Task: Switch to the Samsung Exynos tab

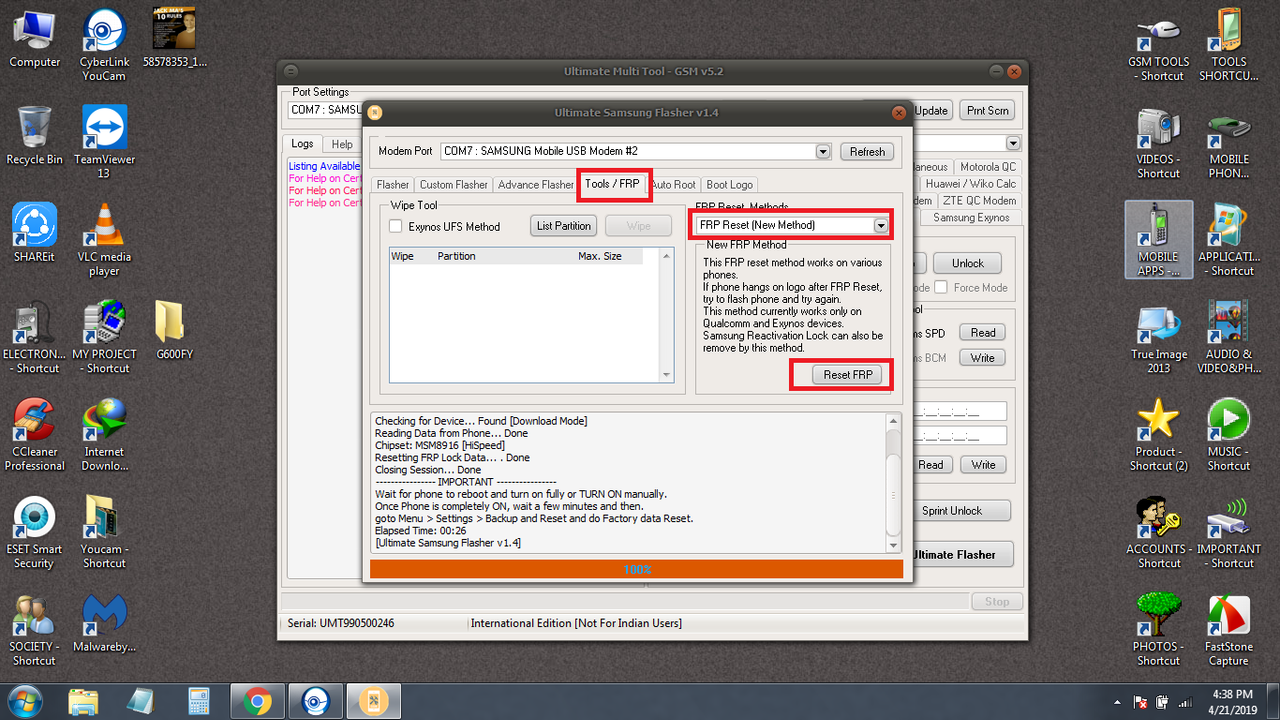Action: pyautogui.click(x=970, y=217)
